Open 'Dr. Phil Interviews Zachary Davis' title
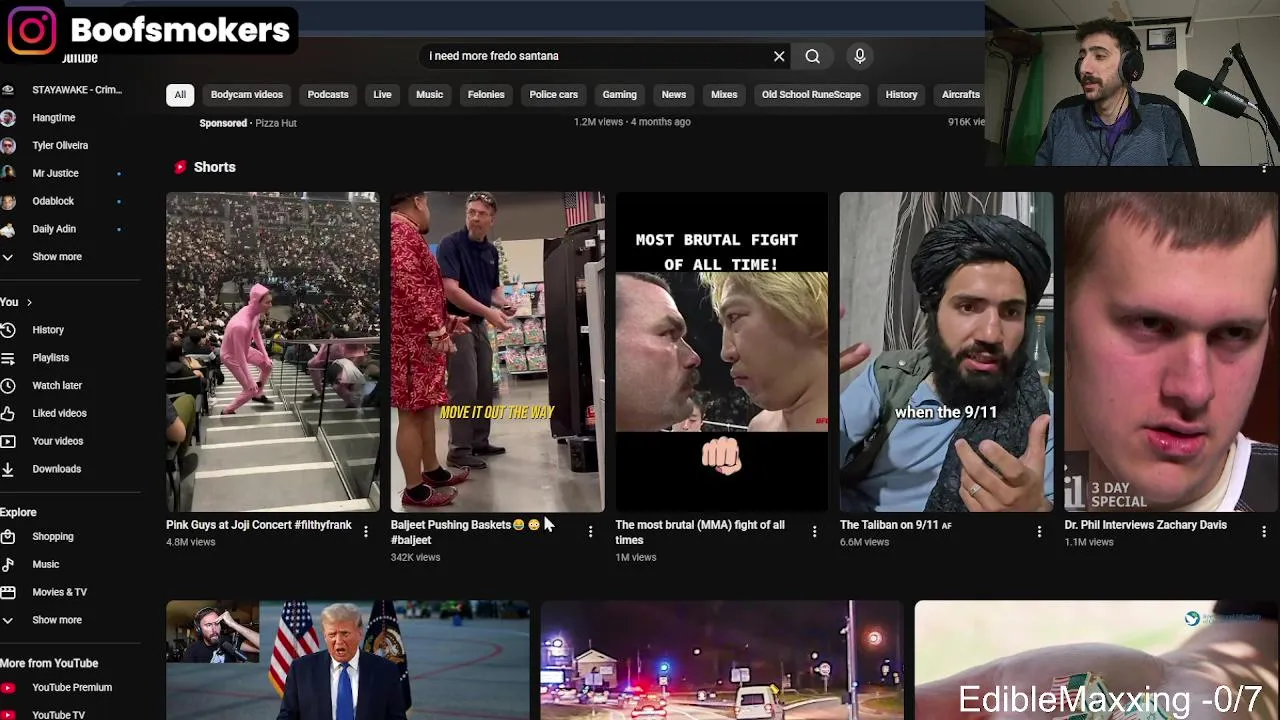Image resolution: width=1280 pixels, height=720 pixels. click(x=1145, y=525)
